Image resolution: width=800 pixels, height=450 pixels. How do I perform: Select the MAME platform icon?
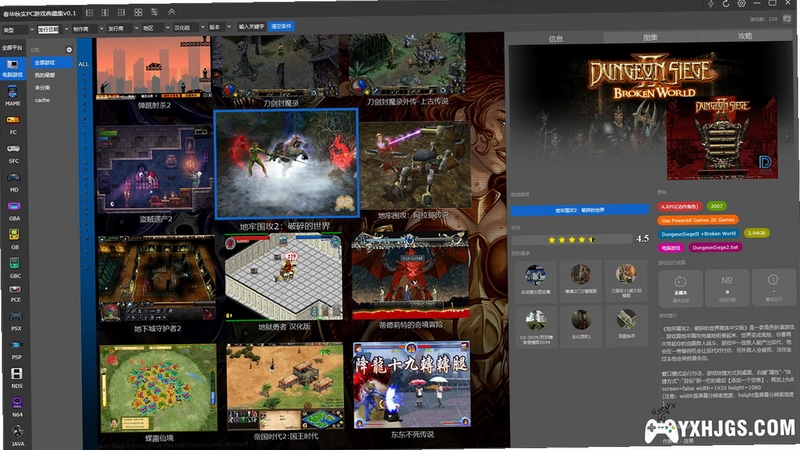(13, 92)
